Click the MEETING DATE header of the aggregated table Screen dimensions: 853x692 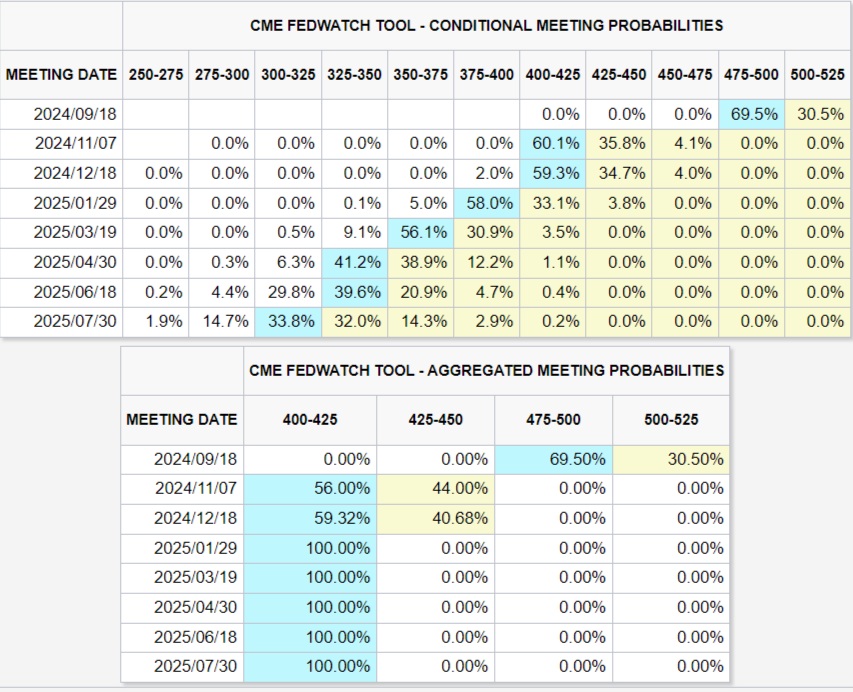(x=182, y=420)
